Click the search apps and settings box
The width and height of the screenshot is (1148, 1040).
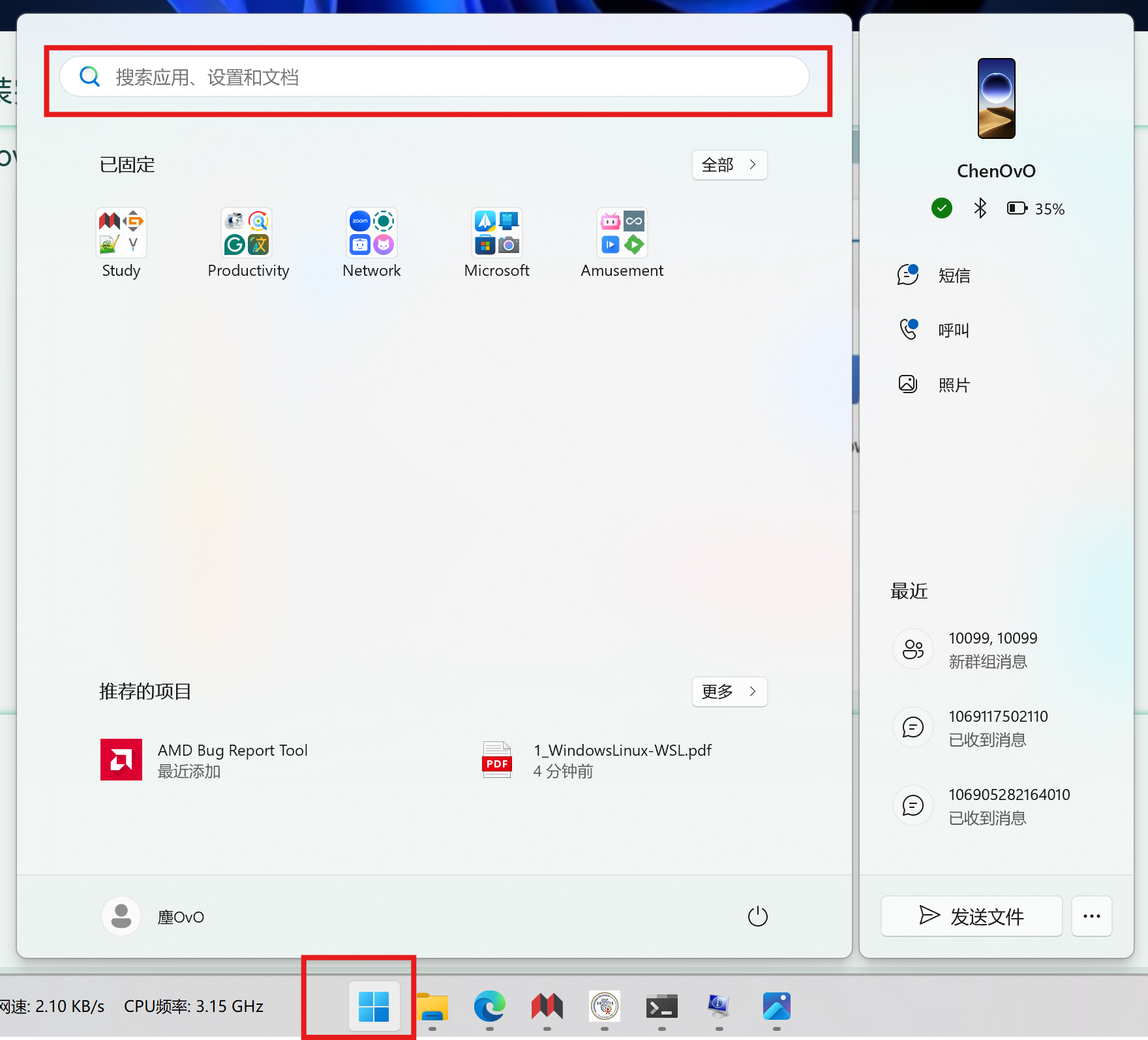(x=434, y=78)
